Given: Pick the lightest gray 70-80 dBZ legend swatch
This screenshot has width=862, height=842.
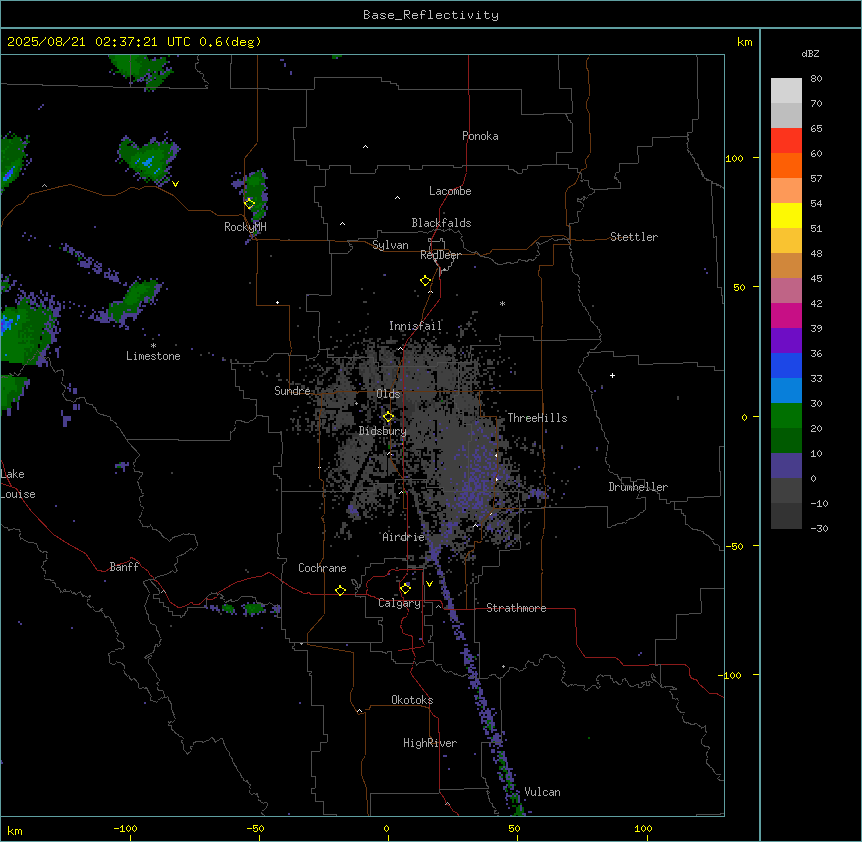Looking at the screenshot, I should click(x=786, y=90).
